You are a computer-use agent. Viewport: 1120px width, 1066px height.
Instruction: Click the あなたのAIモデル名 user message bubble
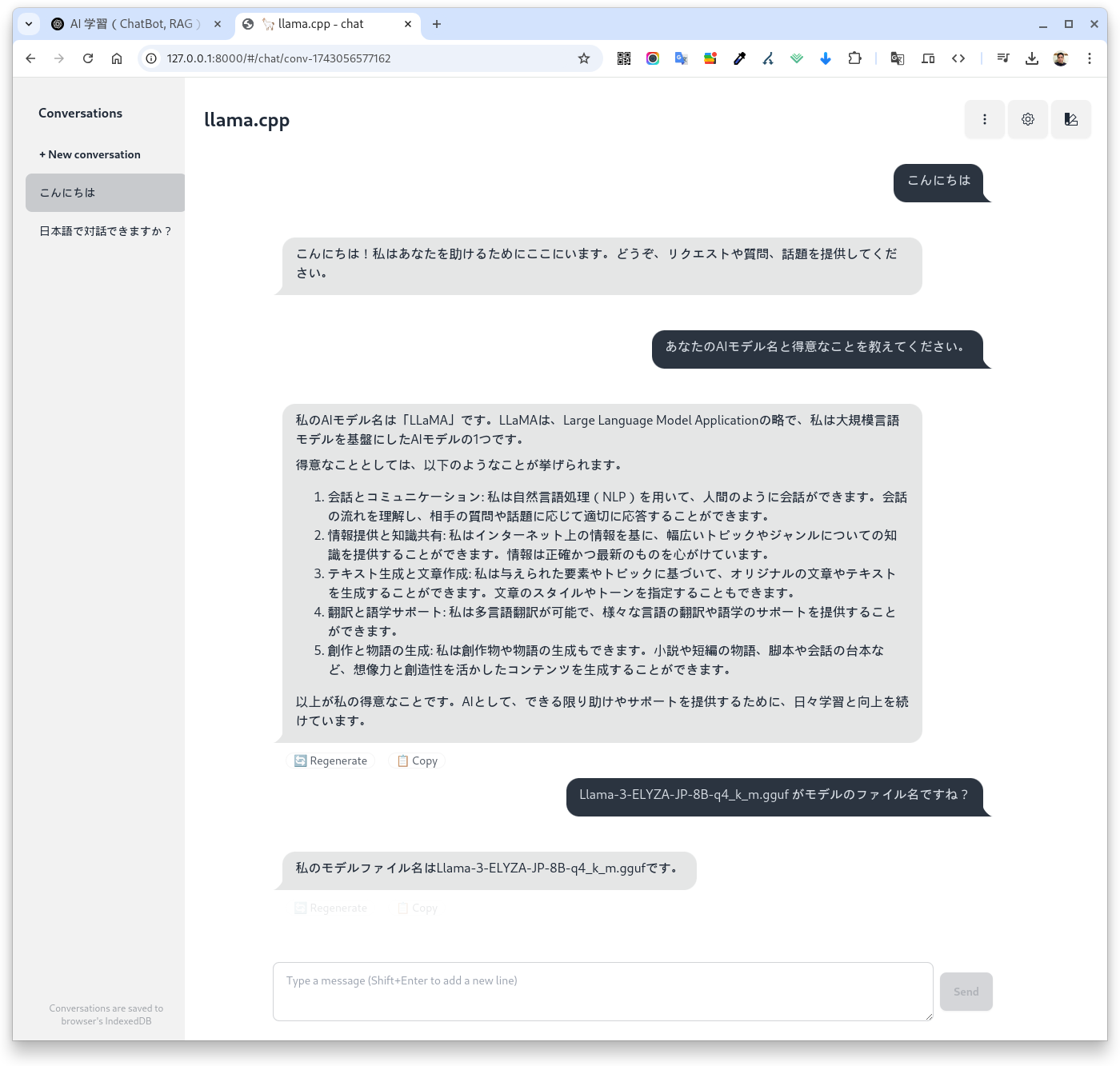[818, 349]
